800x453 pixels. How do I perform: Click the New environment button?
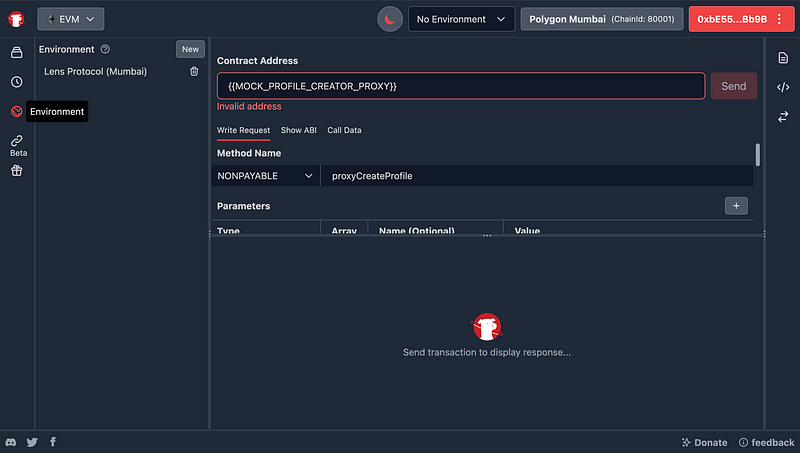190,49
